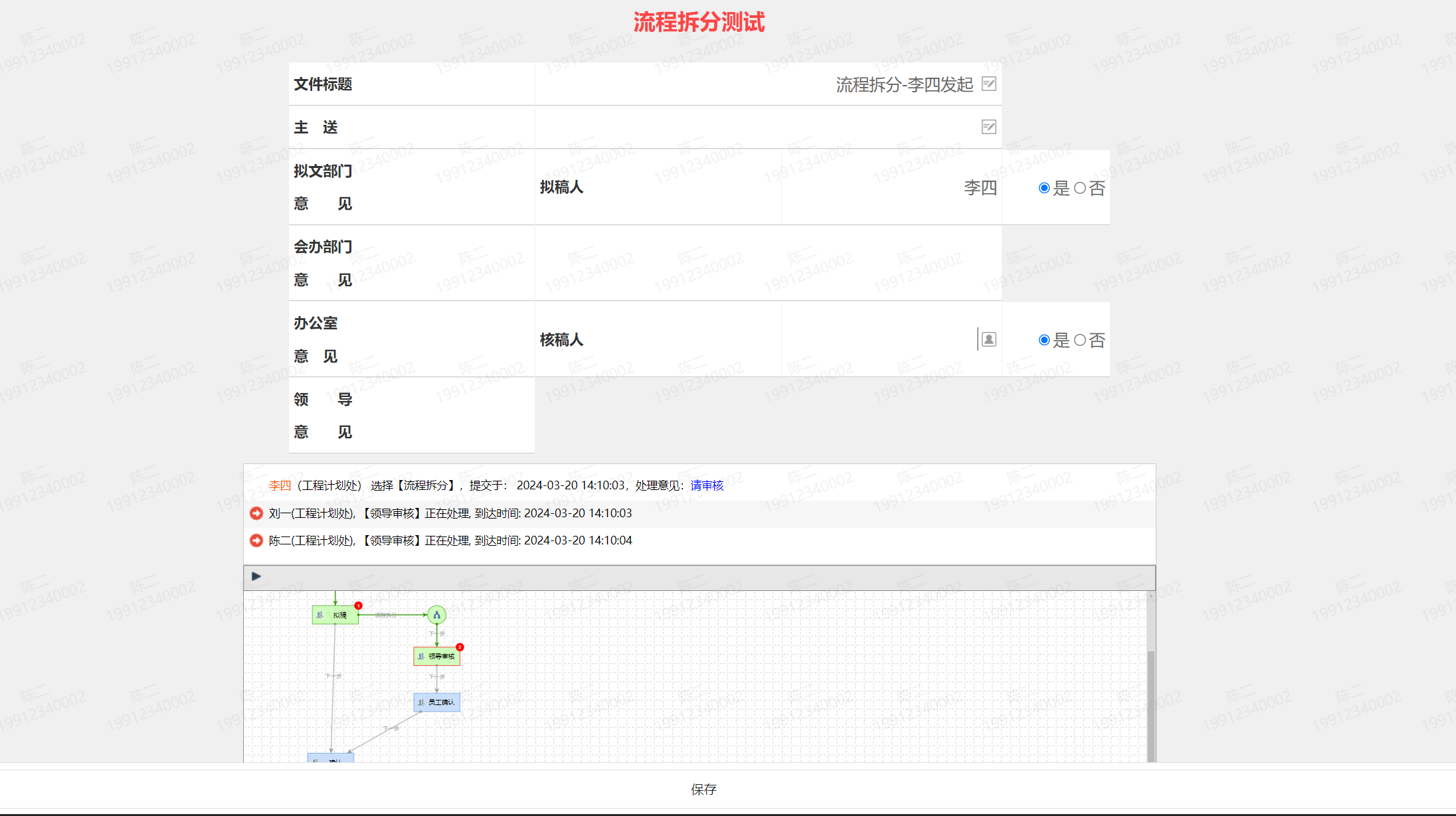Click the 保存 button
Viewport: 1456px width, 816px height.
point(703,789)
